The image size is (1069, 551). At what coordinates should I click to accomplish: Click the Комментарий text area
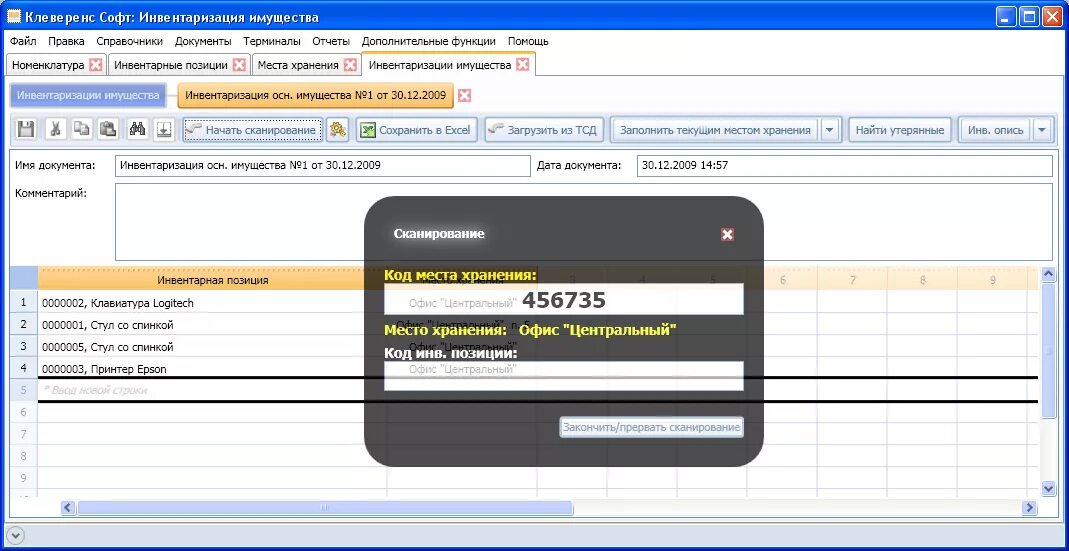(584, 222)
